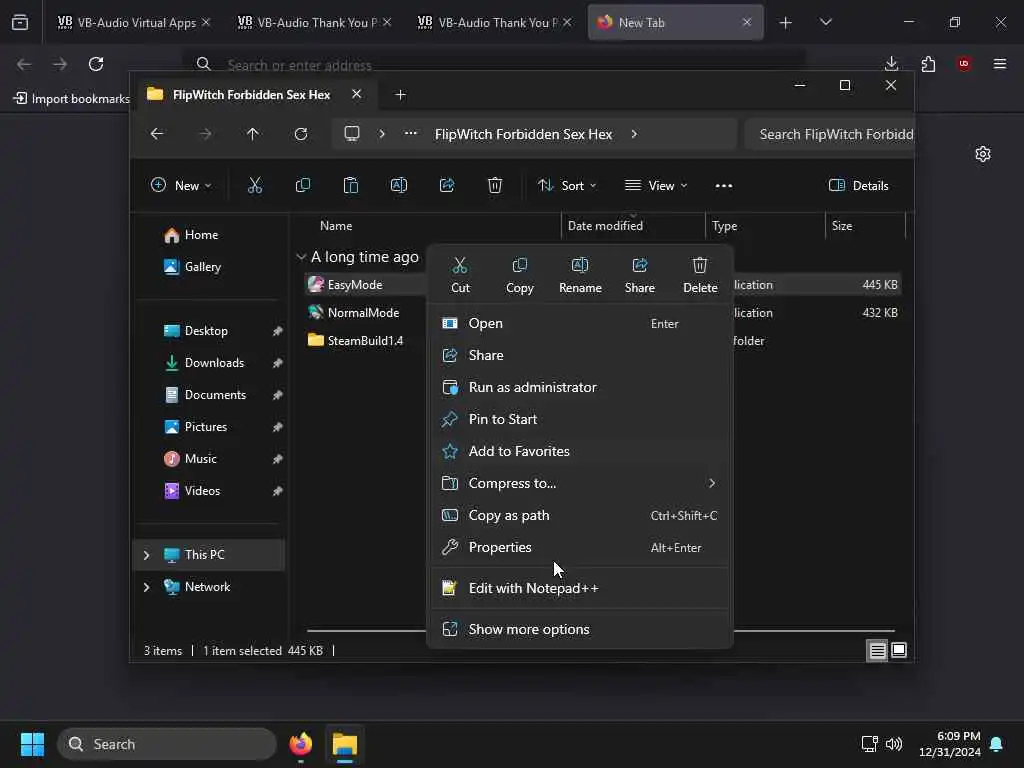Click Show more options
The height and width of the screenshot is (768, 1024).
[579, 630]
